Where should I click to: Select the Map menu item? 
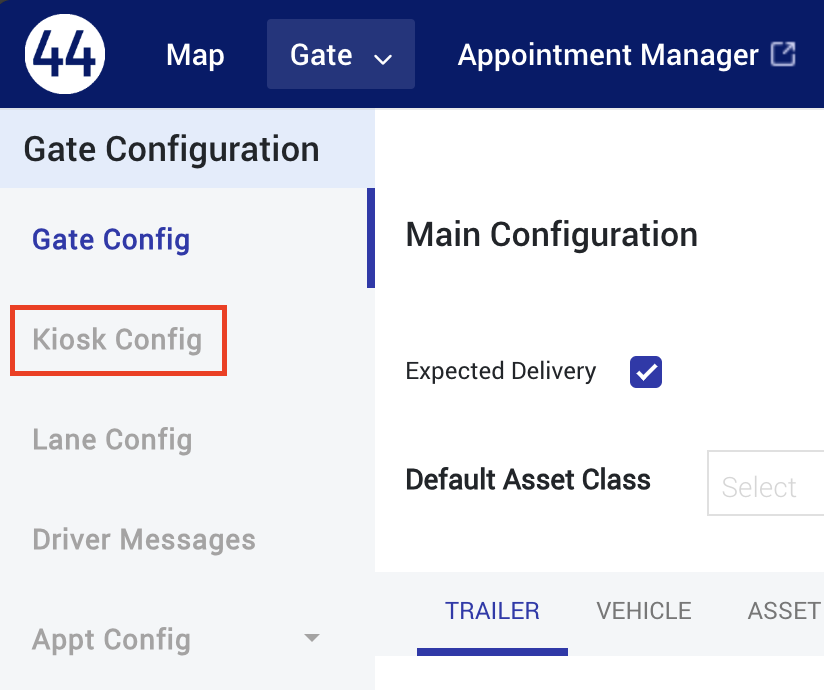195,55
